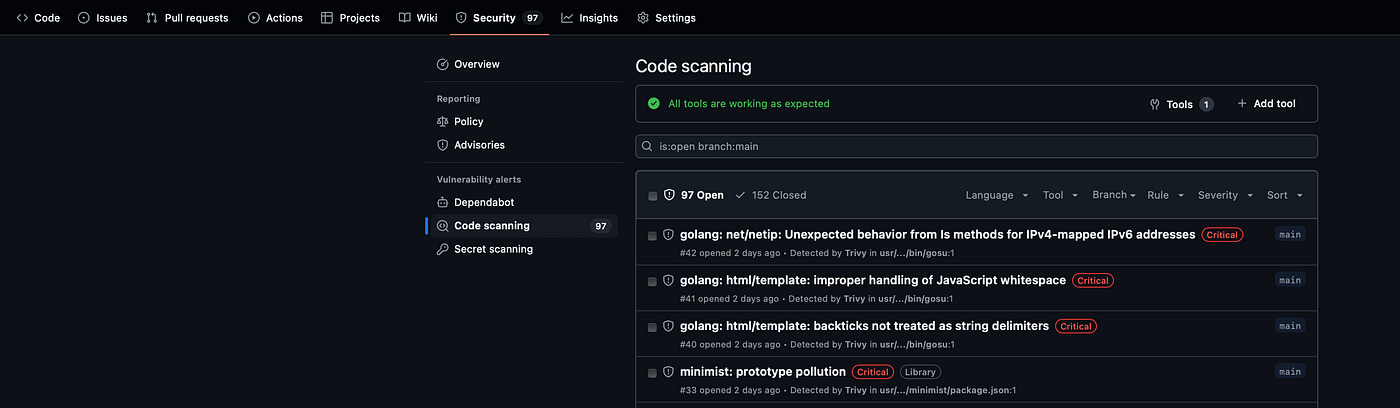Select the JavaScript whitespace alert checkbox
This screenshot has width=1400, height=408.
(x=653, y=282)
